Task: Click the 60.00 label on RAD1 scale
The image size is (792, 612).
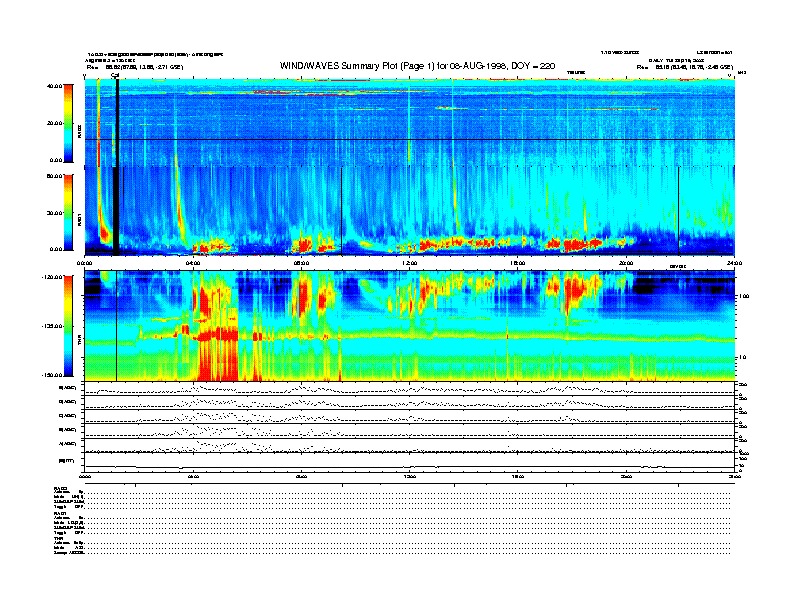Action: coord(55,176)
